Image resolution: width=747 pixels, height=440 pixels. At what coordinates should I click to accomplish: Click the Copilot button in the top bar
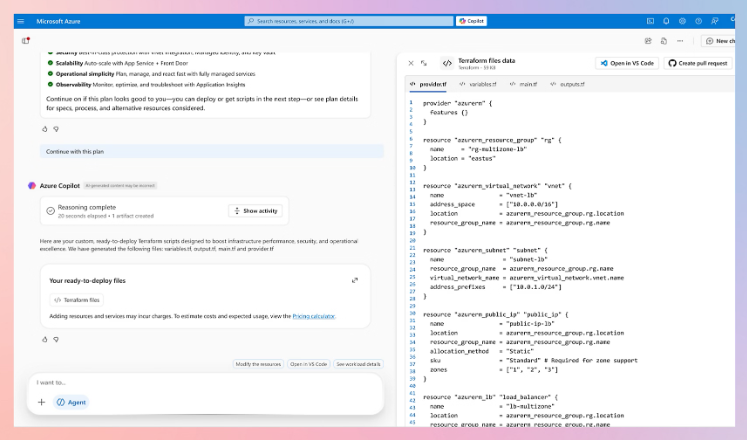[x=471, y=21]
